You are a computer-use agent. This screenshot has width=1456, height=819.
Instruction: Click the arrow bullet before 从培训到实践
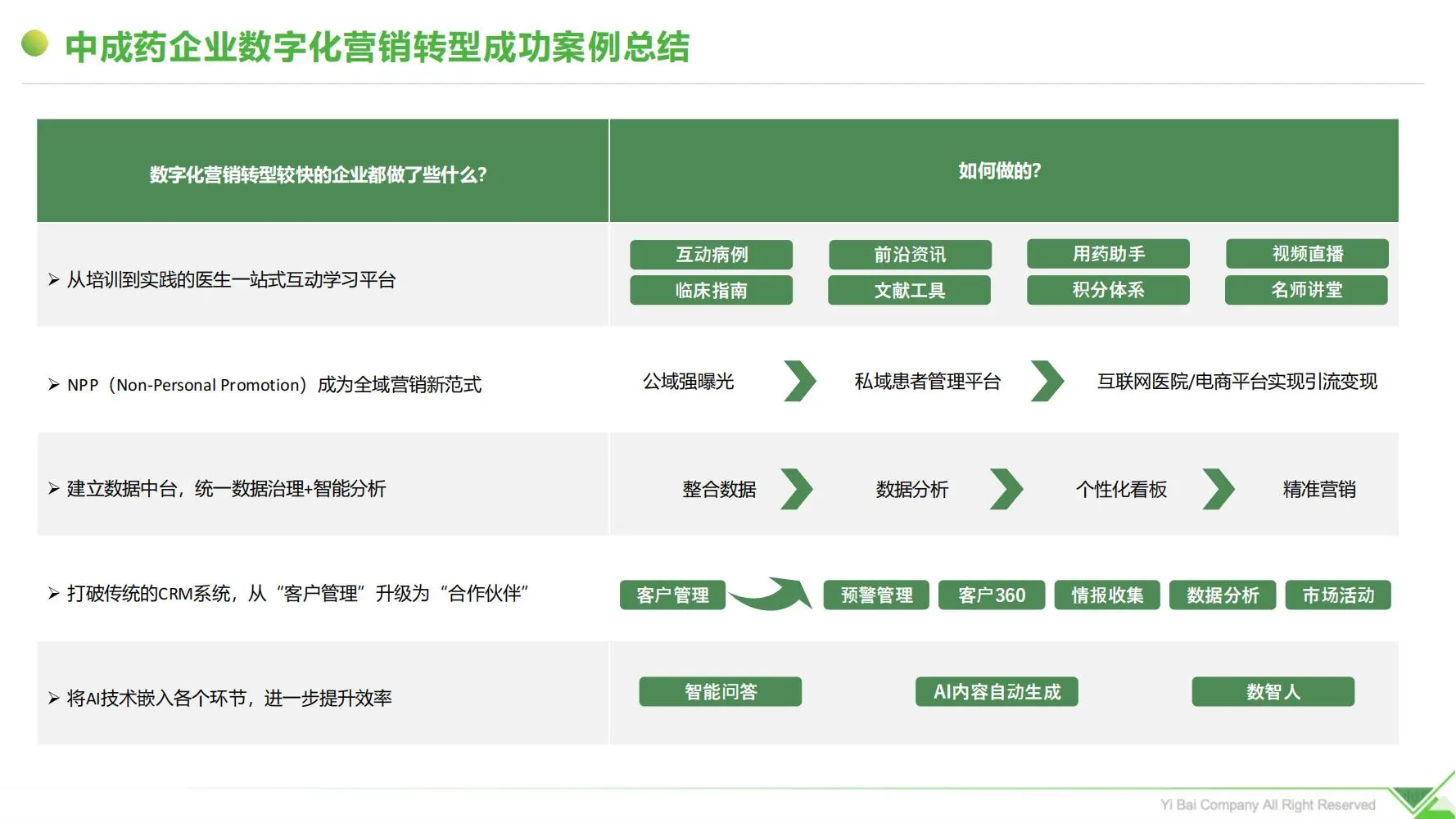(54, 280)
